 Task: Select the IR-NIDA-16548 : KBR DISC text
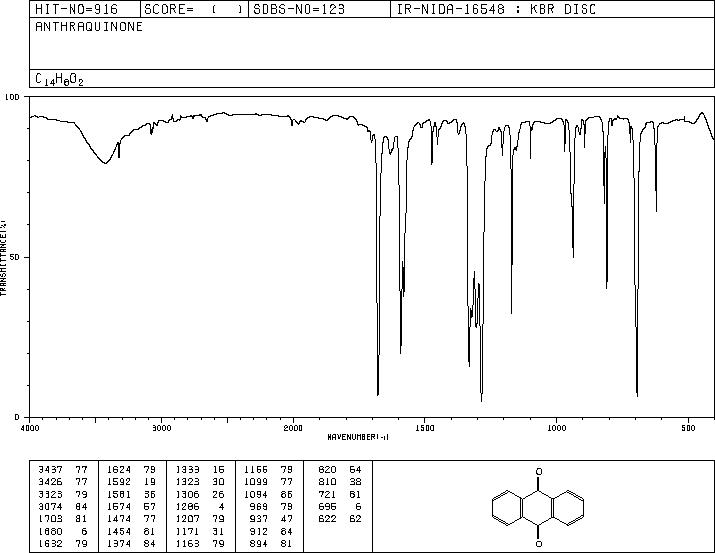496,9
